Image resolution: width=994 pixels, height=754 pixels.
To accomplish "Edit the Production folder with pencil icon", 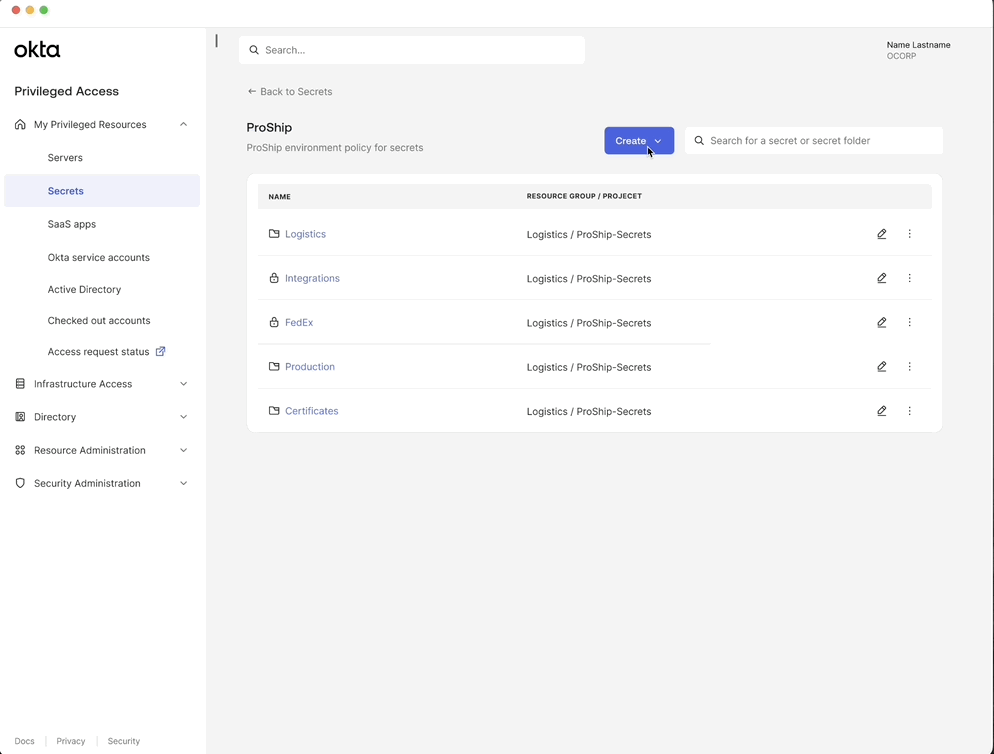I will [x=881, y=367].
